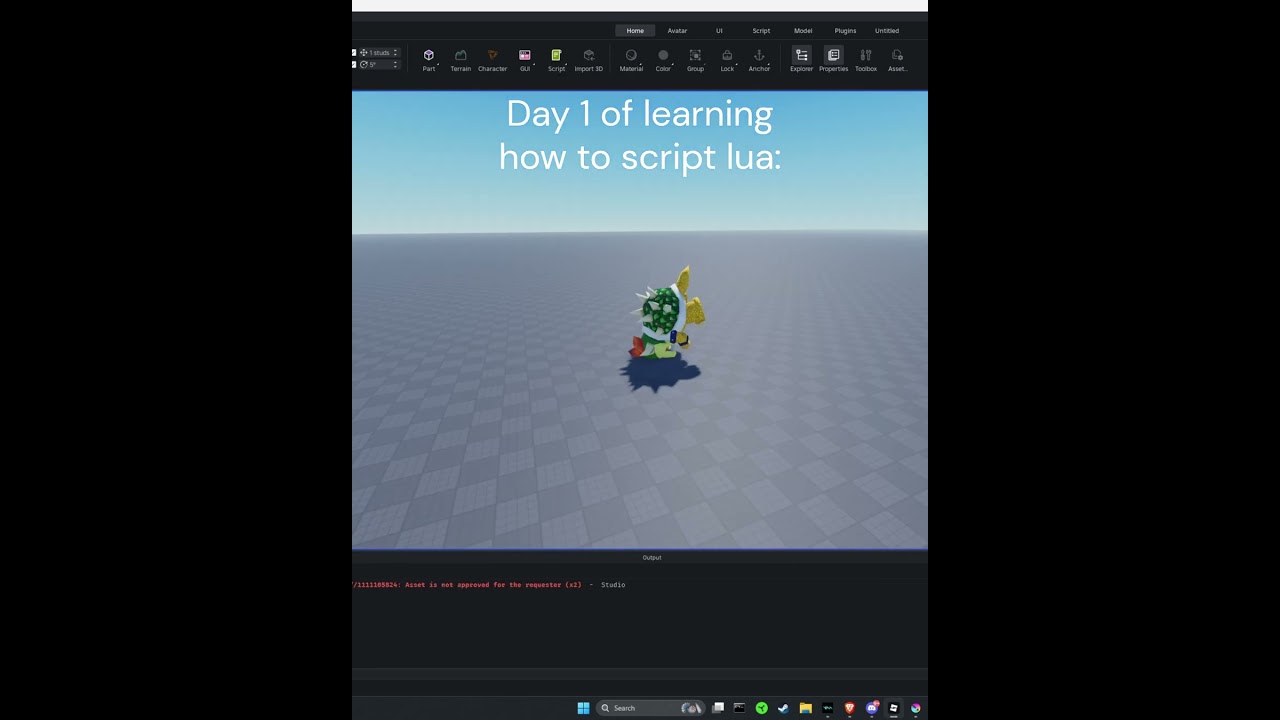This screenshot has width=1280, height=720.
Task: Open the Terminal taskbar icon
Action: pyautogui.click(x=740, y=708)
